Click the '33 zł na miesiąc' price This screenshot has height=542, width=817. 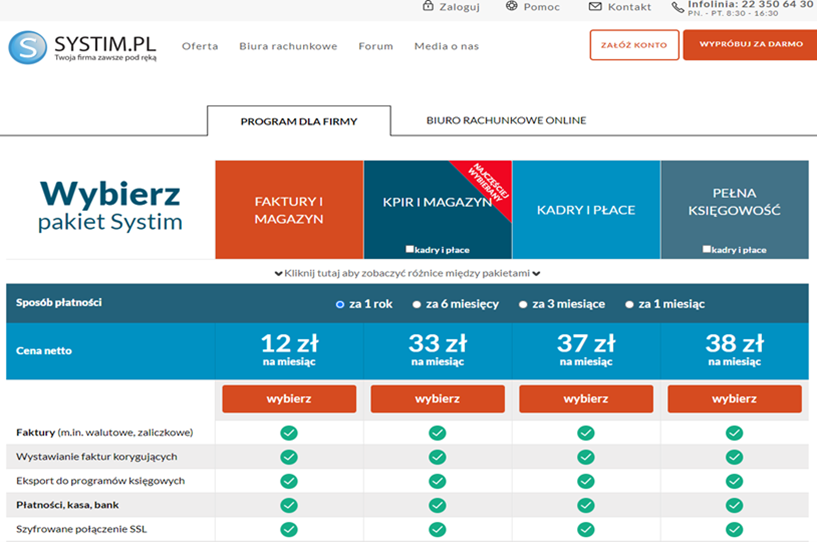(438, 350)
